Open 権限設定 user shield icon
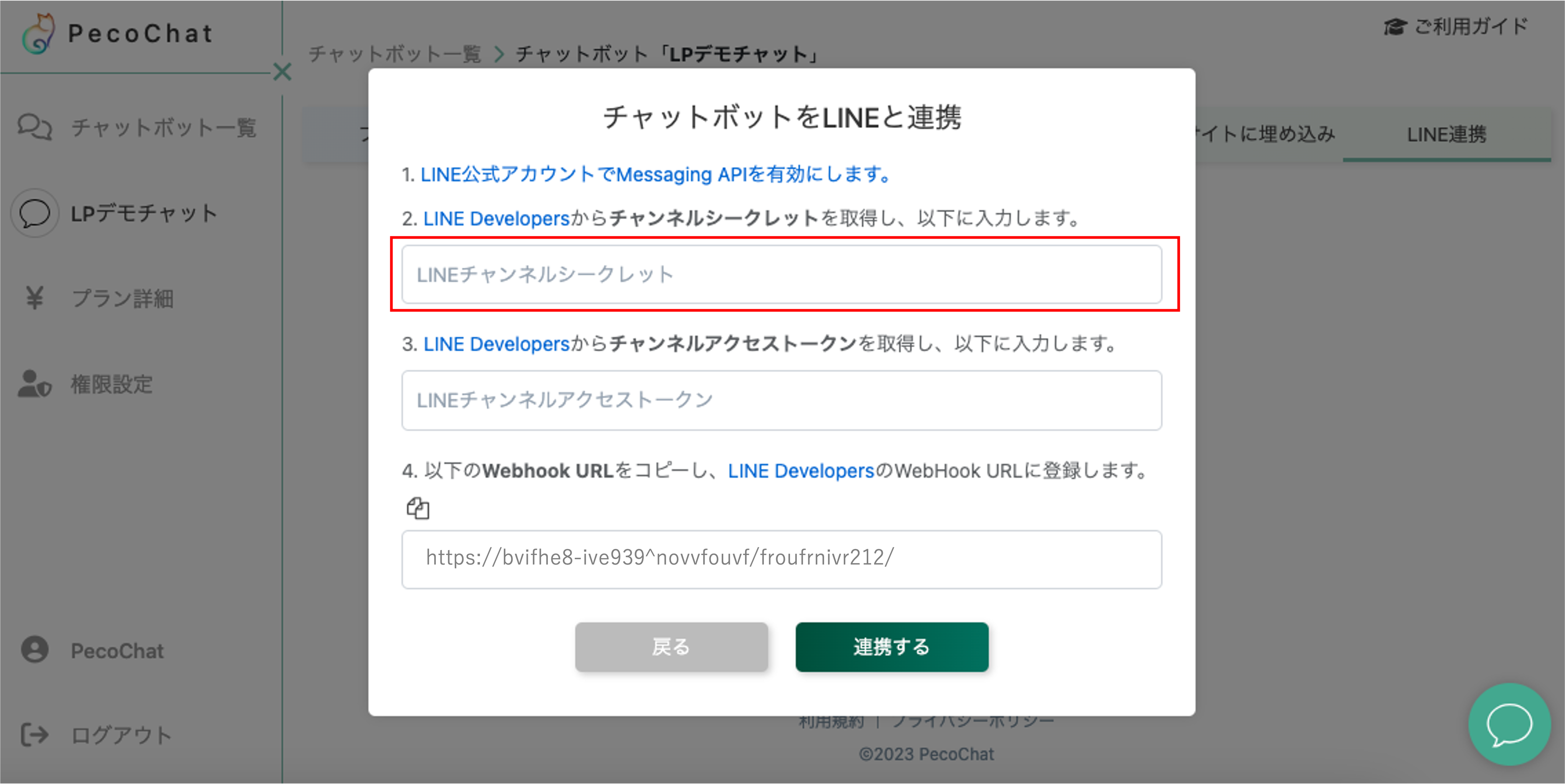This screenshot has height=784, width=1565. [34, 384]
